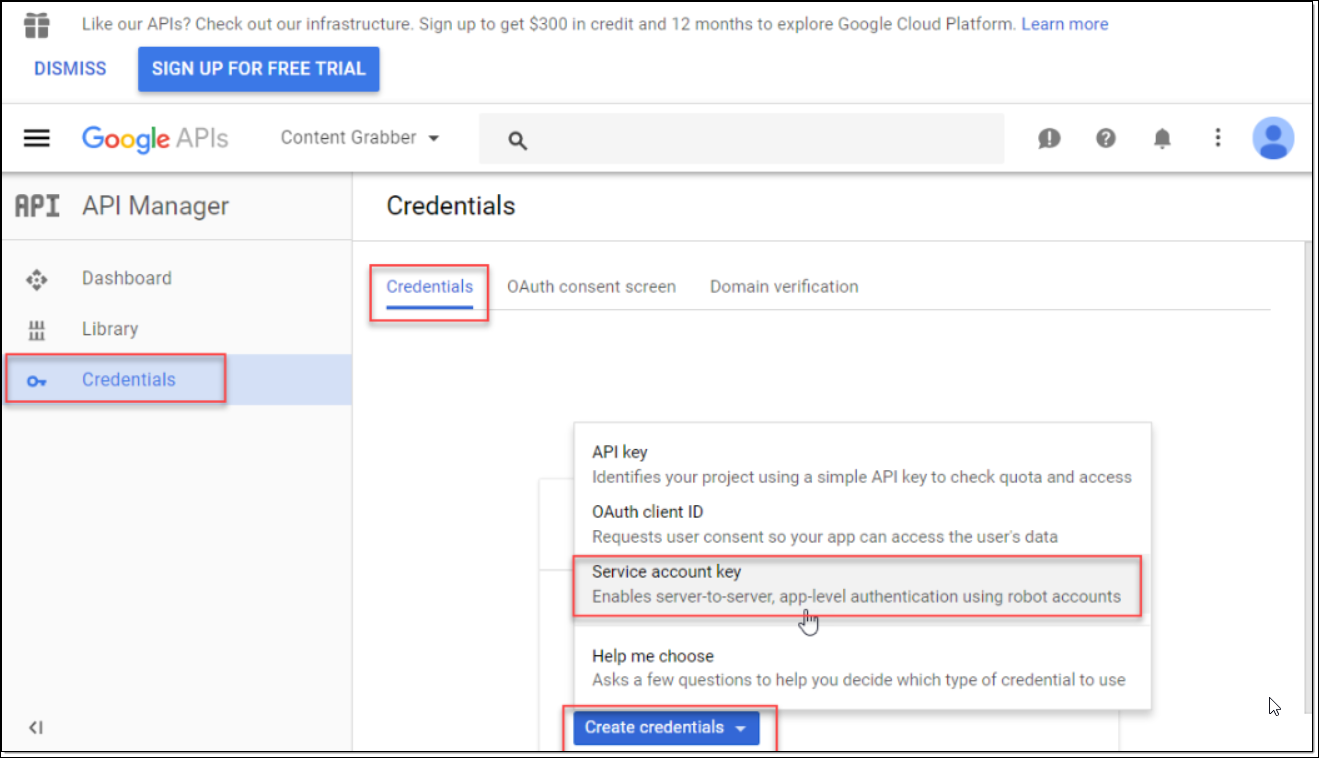Open the help question mark icon
Viewport: 1319px width, 758px height.
[x=1105, y=139]
